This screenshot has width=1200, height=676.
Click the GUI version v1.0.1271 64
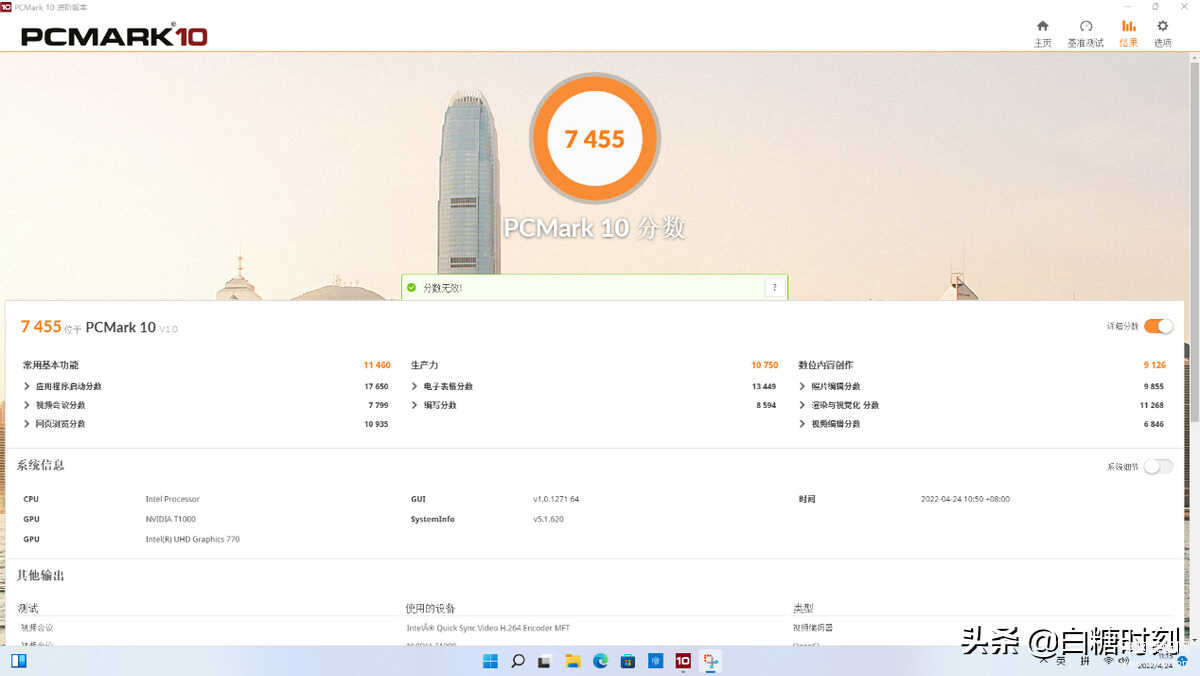click(x=556, y=499)
